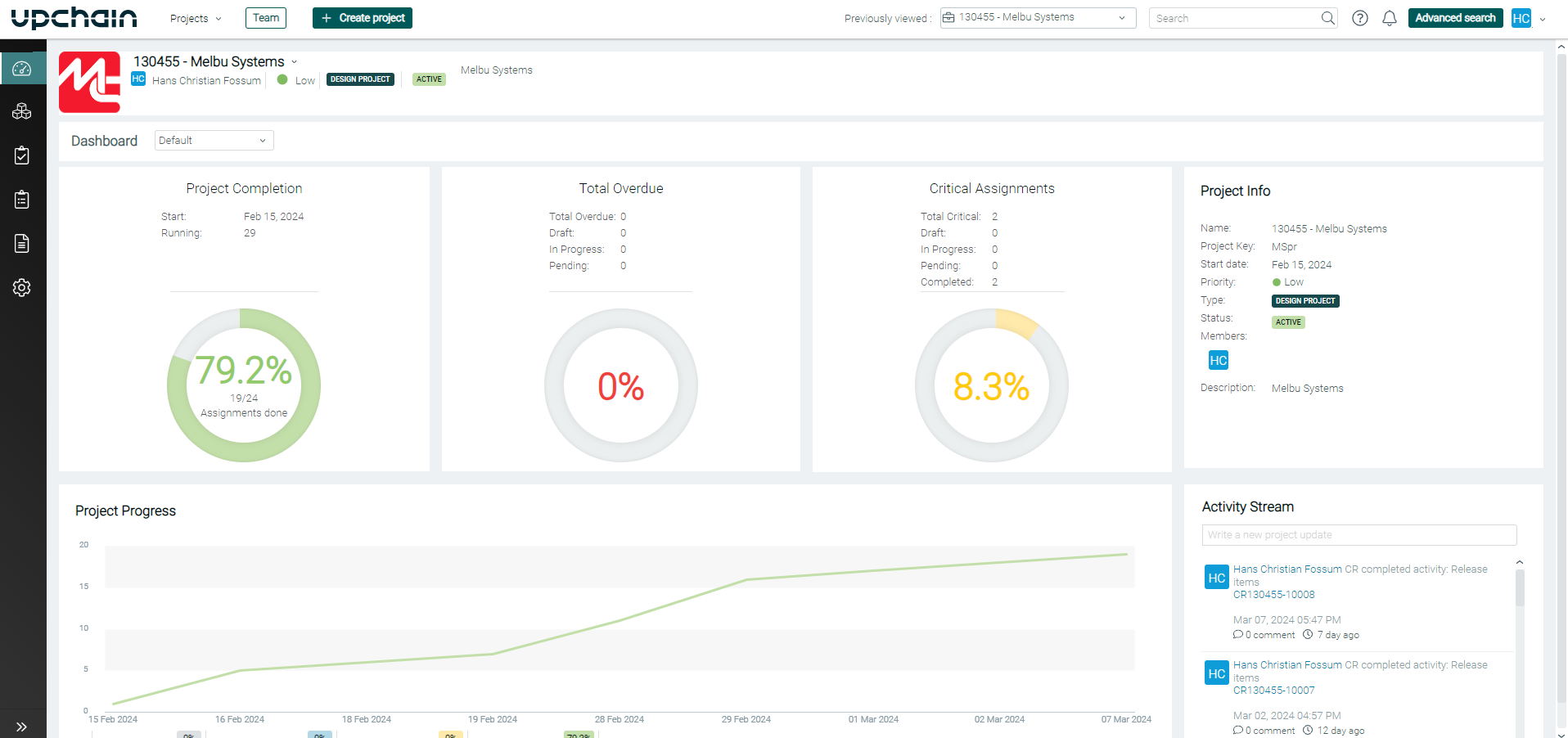The width and height of the screenshot is (1568, 738).
Task: Open the documents sidebar icon
Action: pos(22,244)
